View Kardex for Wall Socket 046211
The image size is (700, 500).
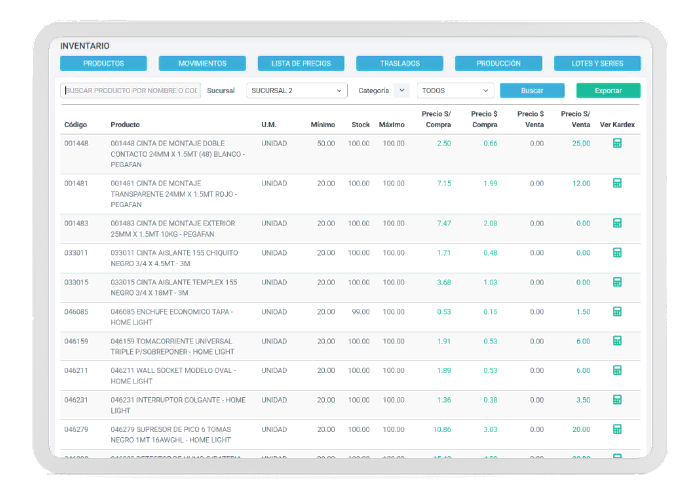[x=617, y=370]
